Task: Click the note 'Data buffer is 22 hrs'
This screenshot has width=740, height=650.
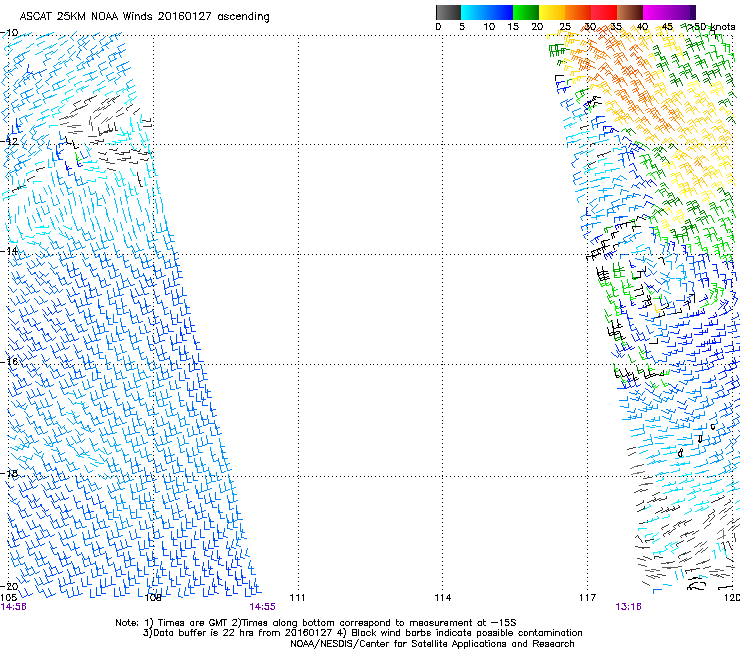Action: pos(202,633)
